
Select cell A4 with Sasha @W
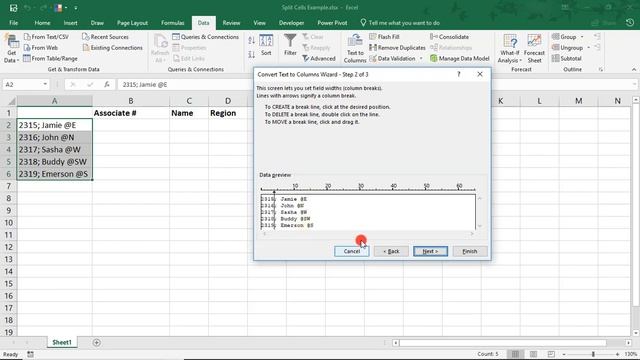coord(55,149)
